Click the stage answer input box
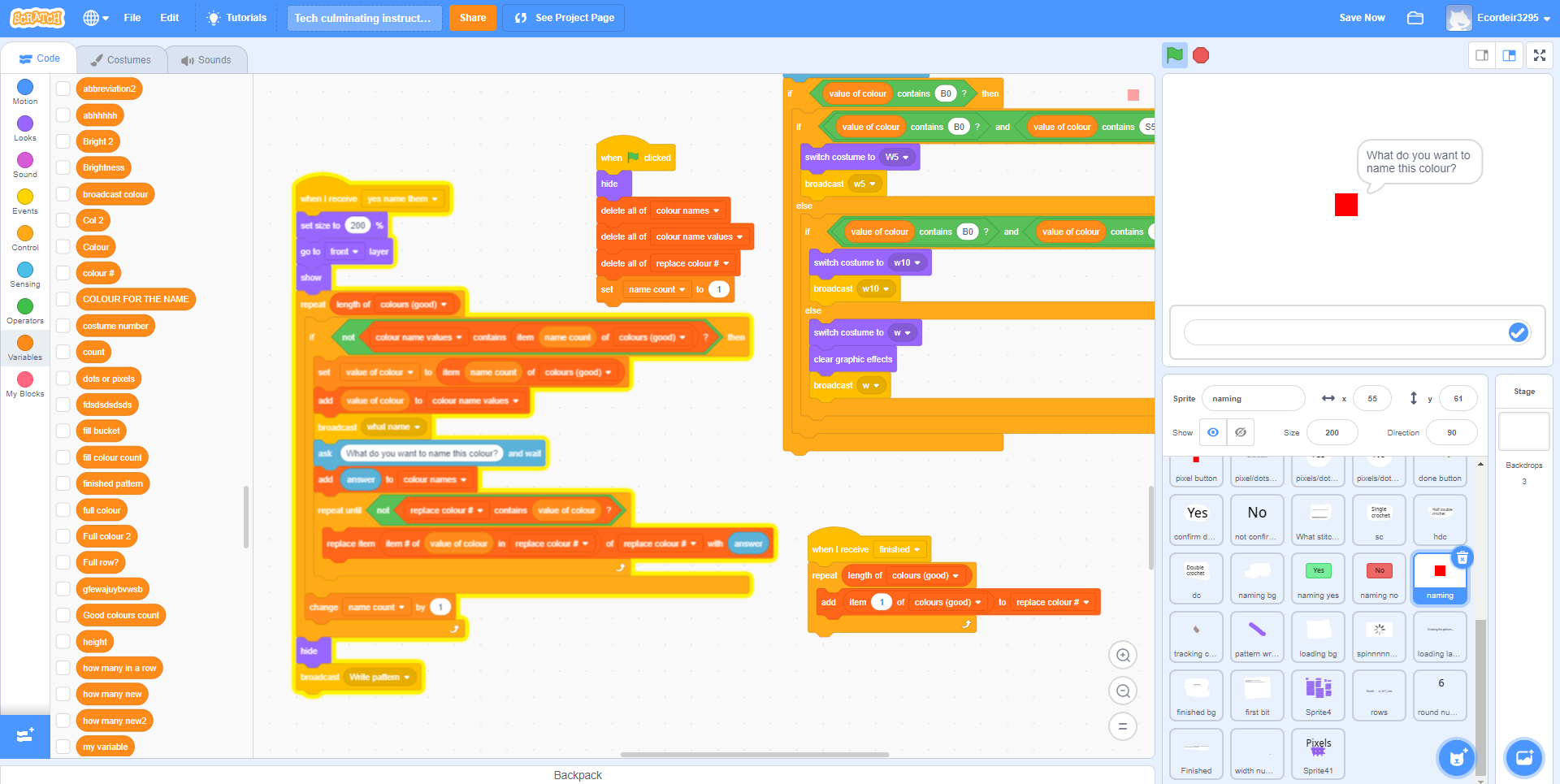 click(x=1346, y=332)
